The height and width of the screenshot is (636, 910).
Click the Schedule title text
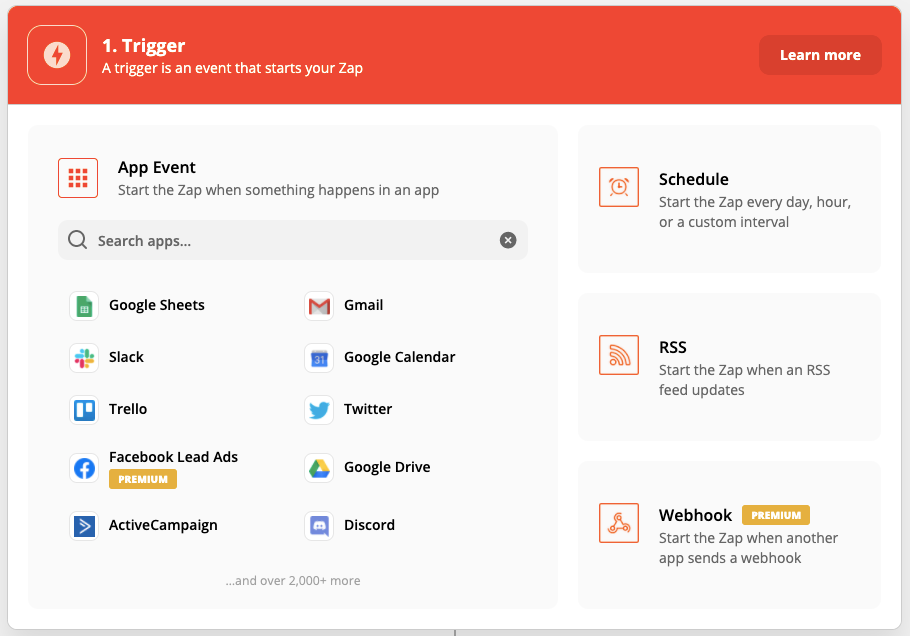(694, 180)
